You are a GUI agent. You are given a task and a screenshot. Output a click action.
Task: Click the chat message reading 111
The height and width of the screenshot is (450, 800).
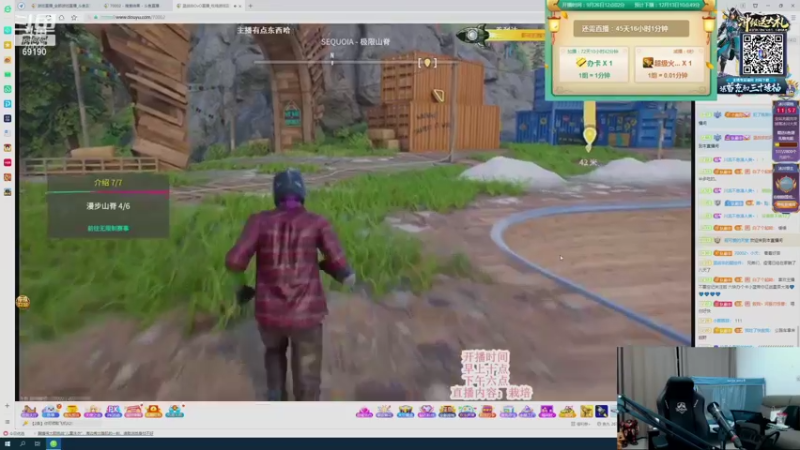(738, 320)
